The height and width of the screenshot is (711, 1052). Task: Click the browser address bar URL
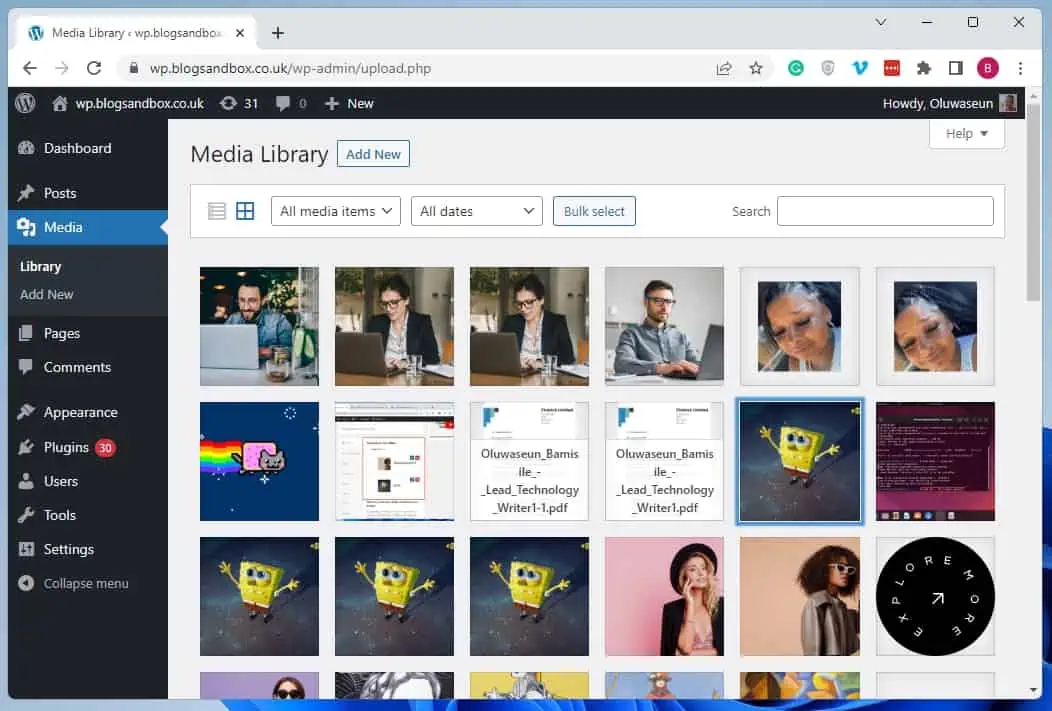pos(290,68)
